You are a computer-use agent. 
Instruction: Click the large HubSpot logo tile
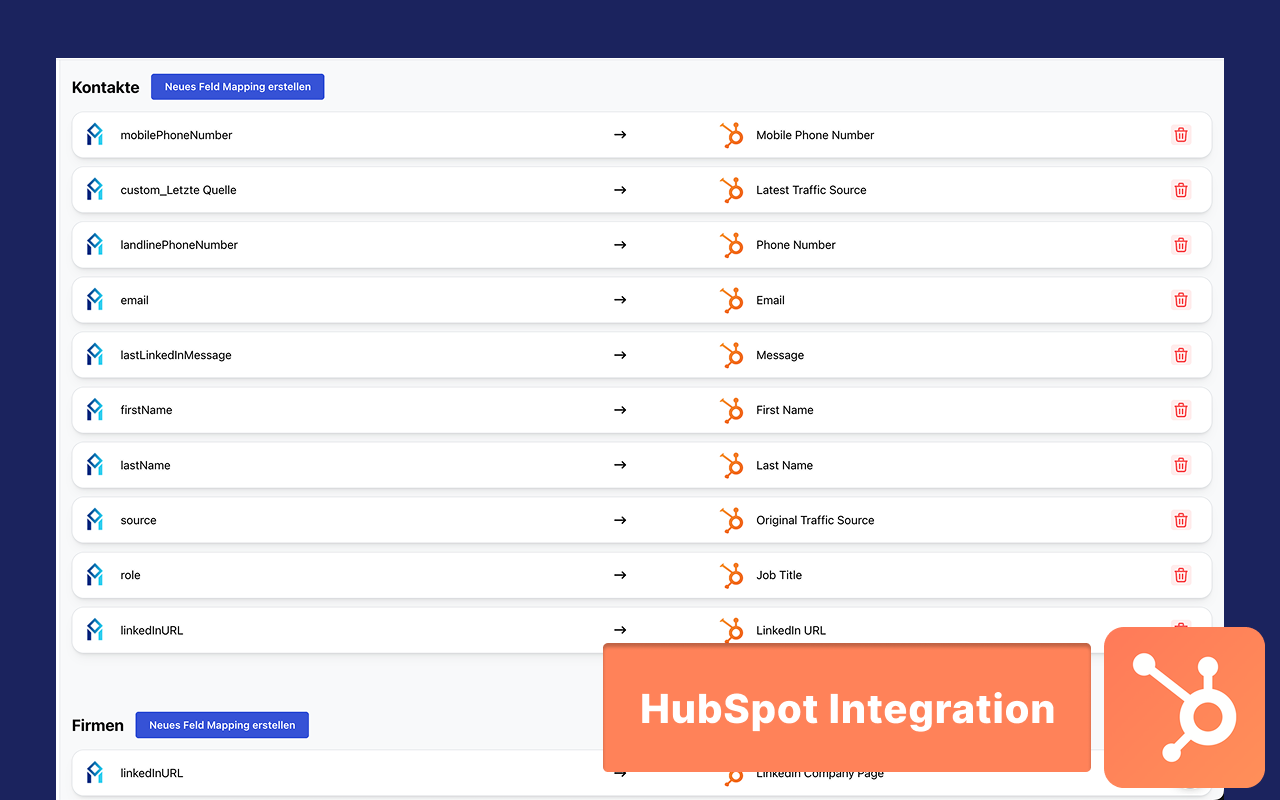click(1184, 708)
